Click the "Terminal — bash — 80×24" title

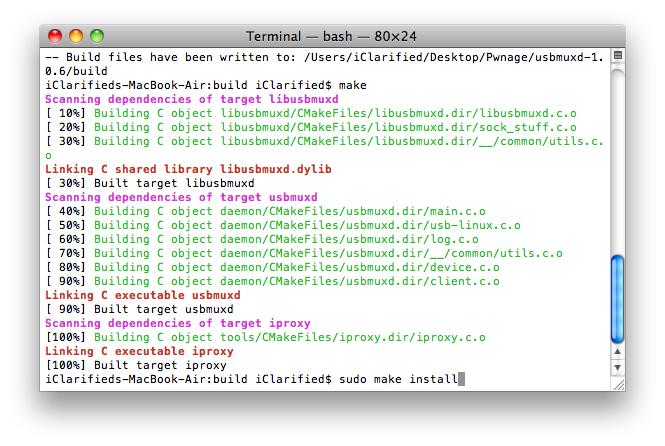[331, 36]
